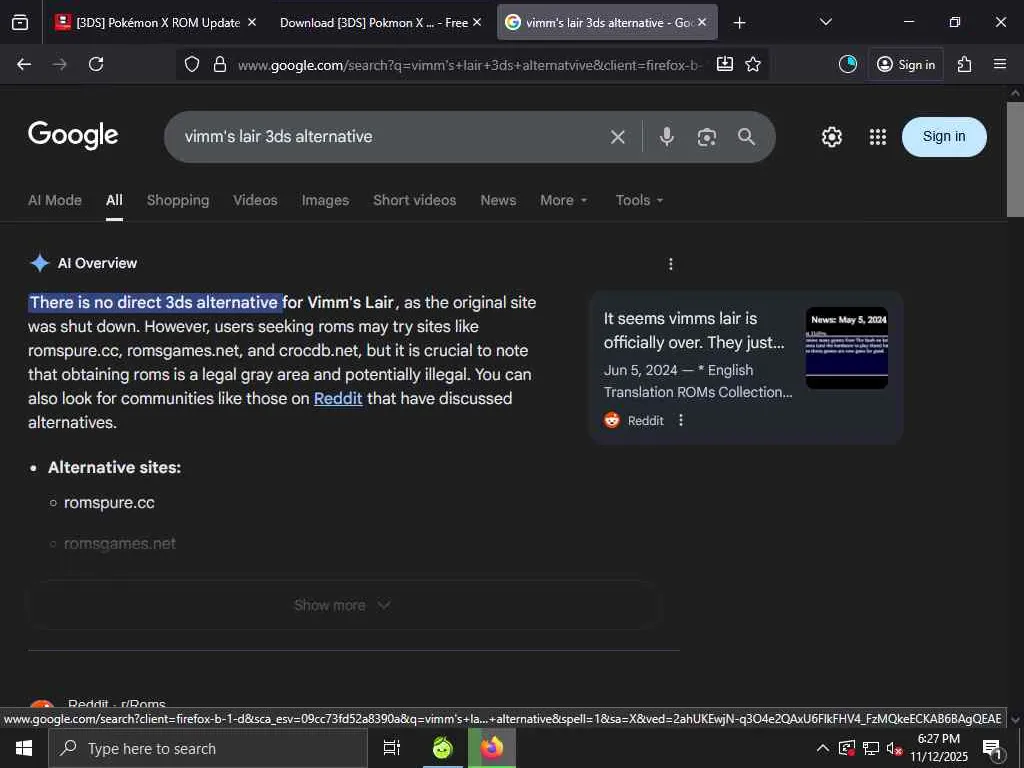The height and width of the screenshot is (768, 1024).
Task: Click the Windows taskbar search box
Action: click(208, 748)
